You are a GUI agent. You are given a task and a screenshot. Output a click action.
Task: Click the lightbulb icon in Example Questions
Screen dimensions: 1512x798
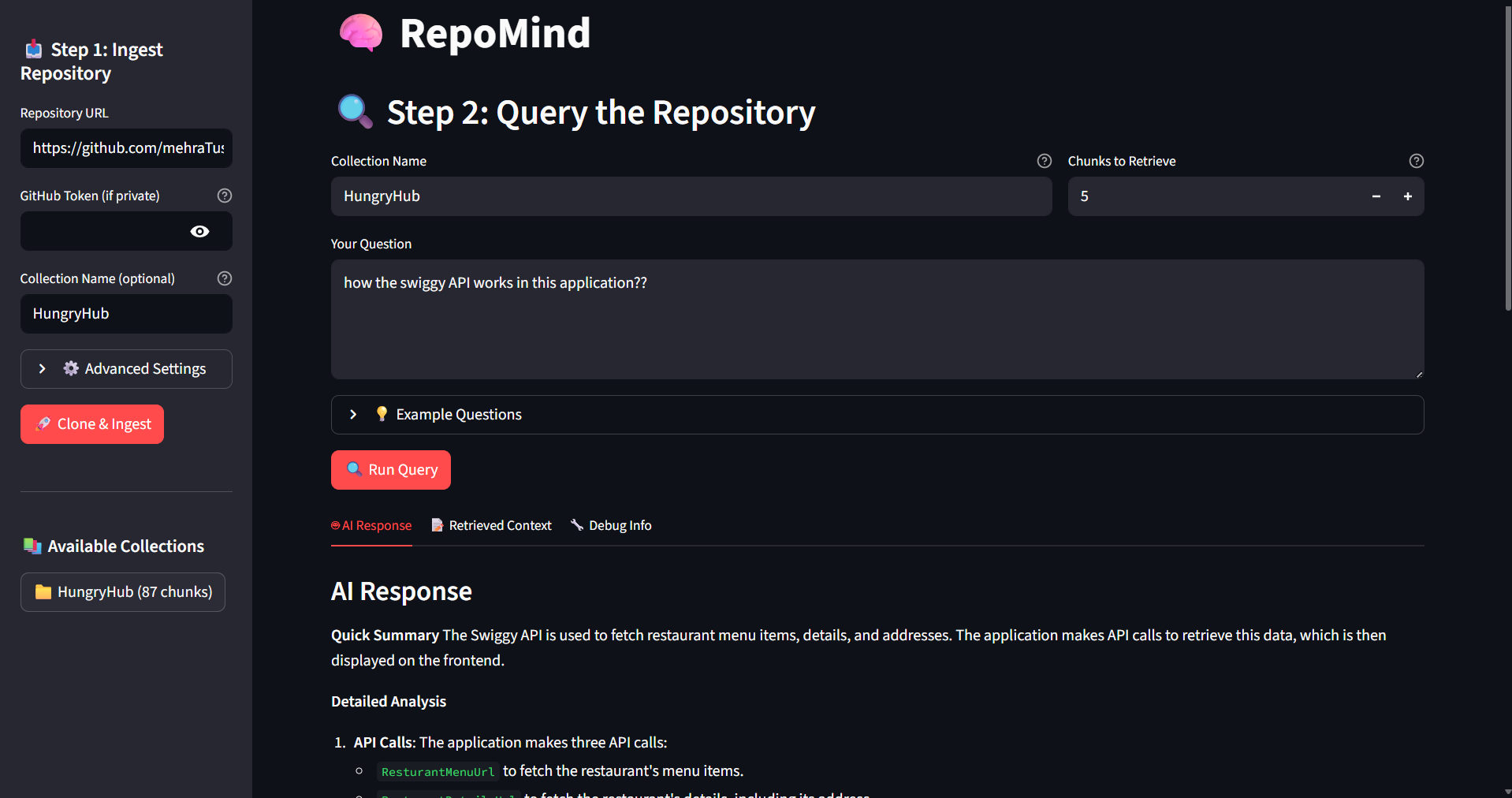coord(382,414)
